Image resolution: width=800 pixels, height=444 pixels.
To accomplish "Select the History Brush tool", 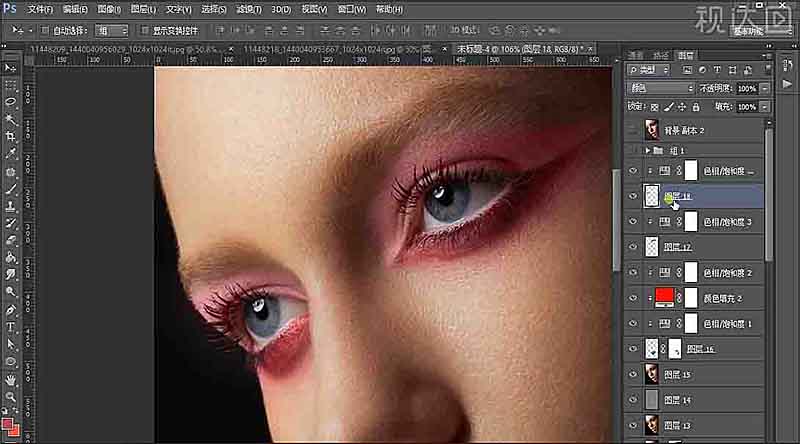I will tap(10, 224).
